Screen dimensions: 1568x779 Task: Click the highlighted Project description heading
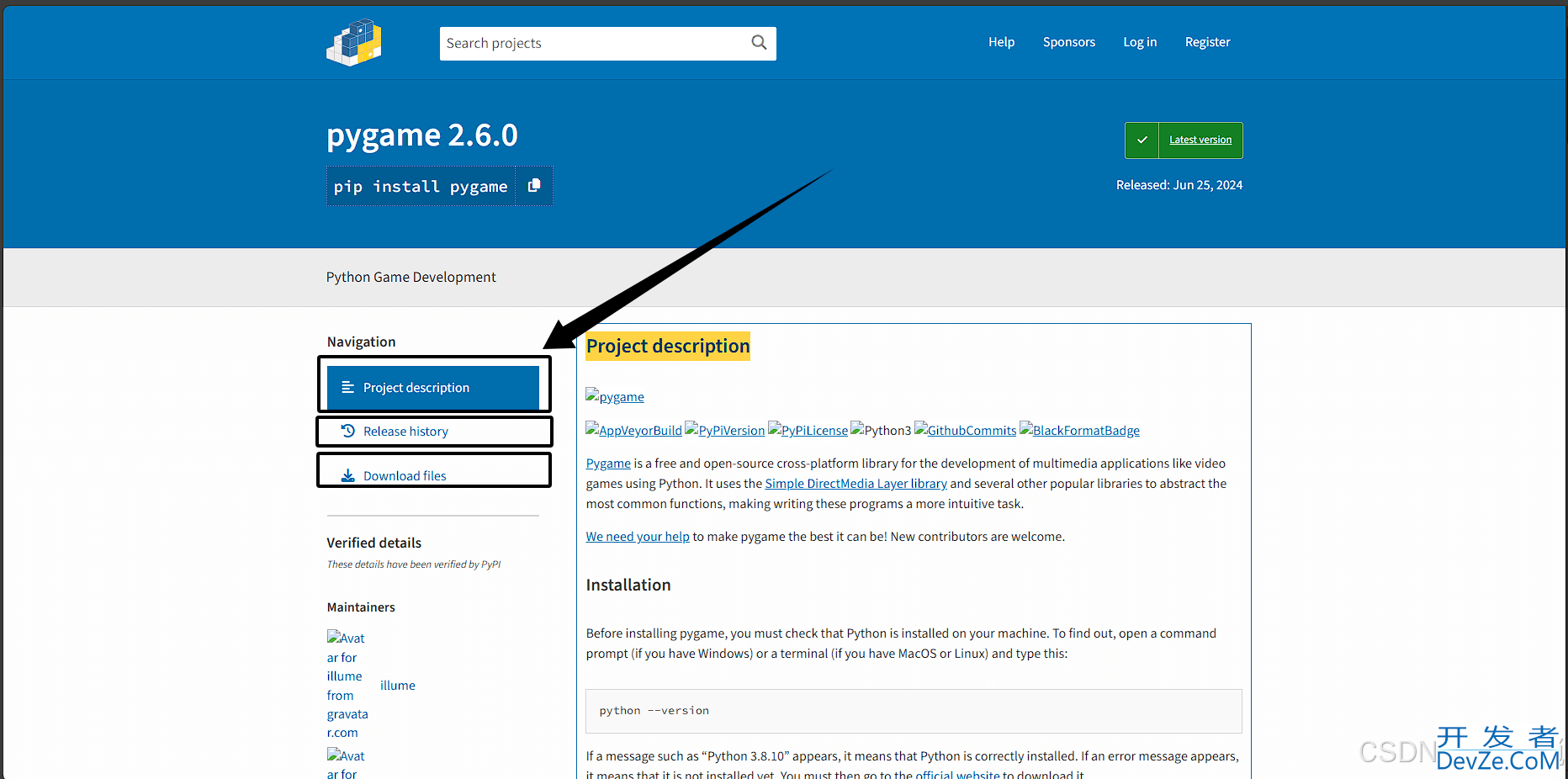(668, 346)
